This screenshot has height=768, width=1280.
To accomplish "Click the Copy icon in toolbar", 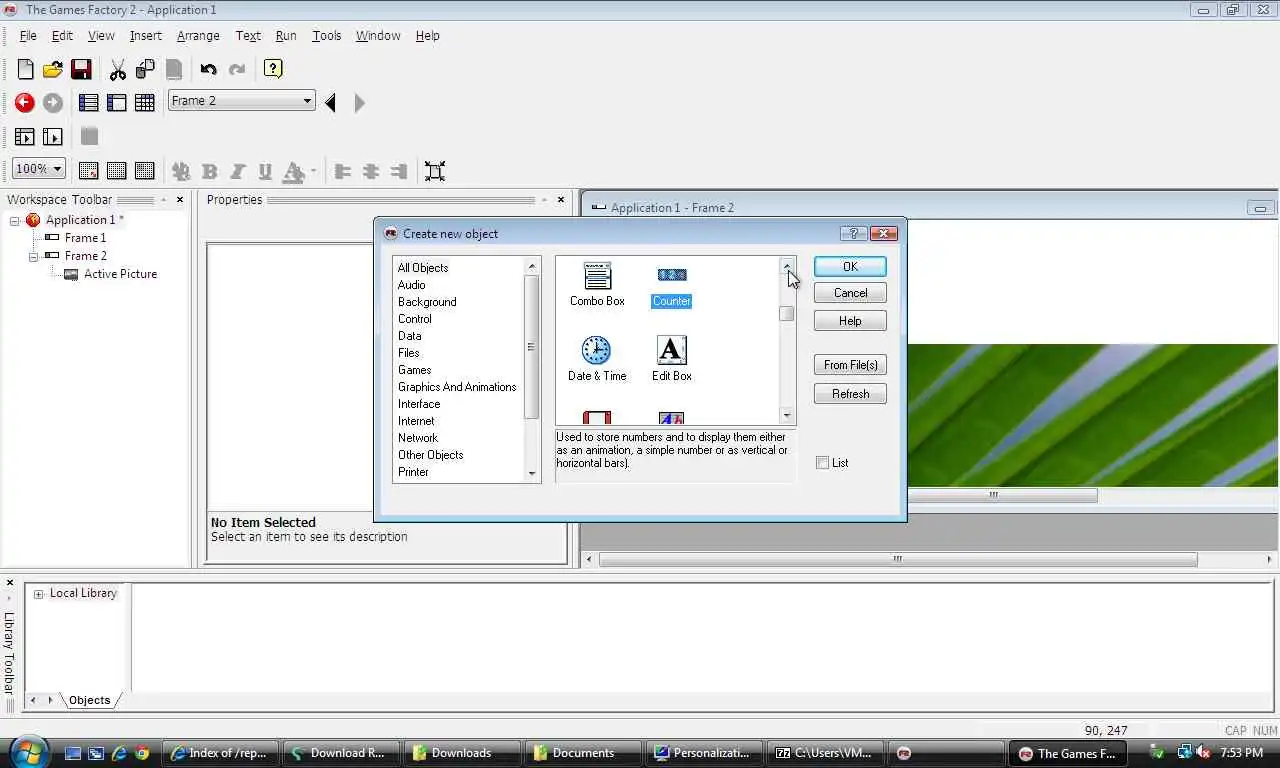I will (x=146, y=69).
